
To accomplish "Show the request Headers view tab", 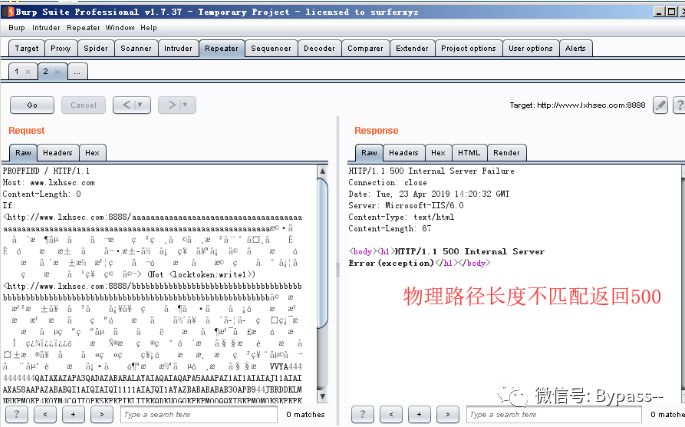I will (58, 153).
